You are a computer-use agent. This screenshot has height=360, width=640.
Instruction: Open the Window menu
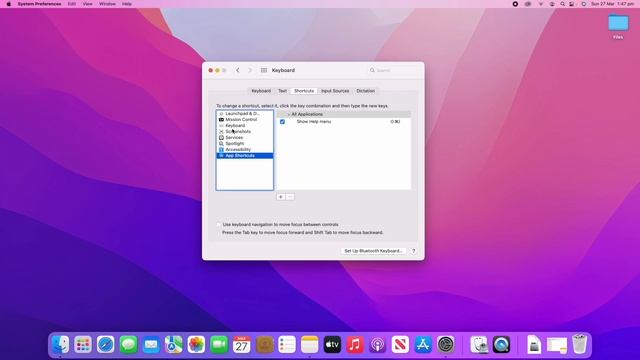coord(107,4)
